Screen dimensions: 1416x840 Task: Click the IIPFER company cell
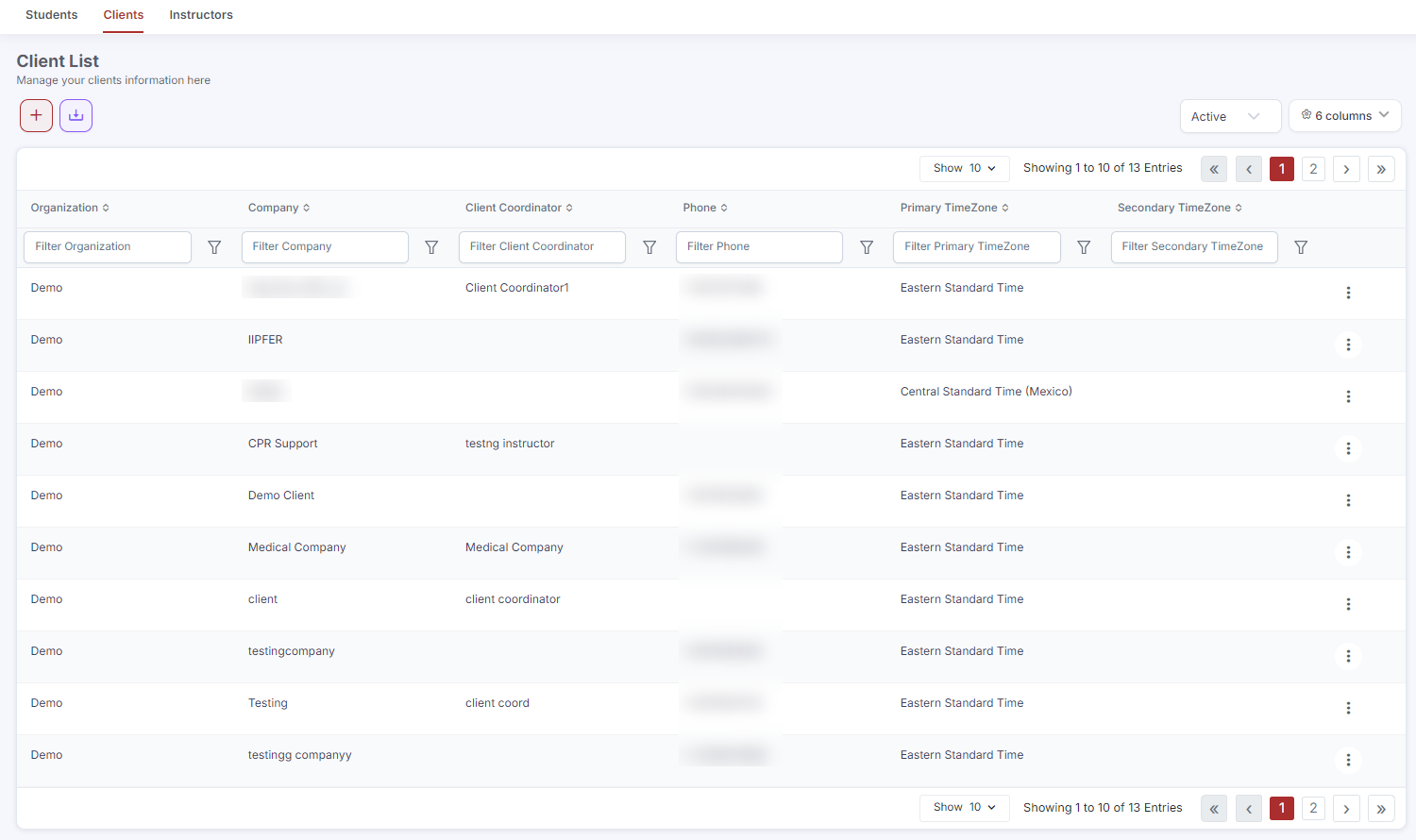click(x=265, y=340)
